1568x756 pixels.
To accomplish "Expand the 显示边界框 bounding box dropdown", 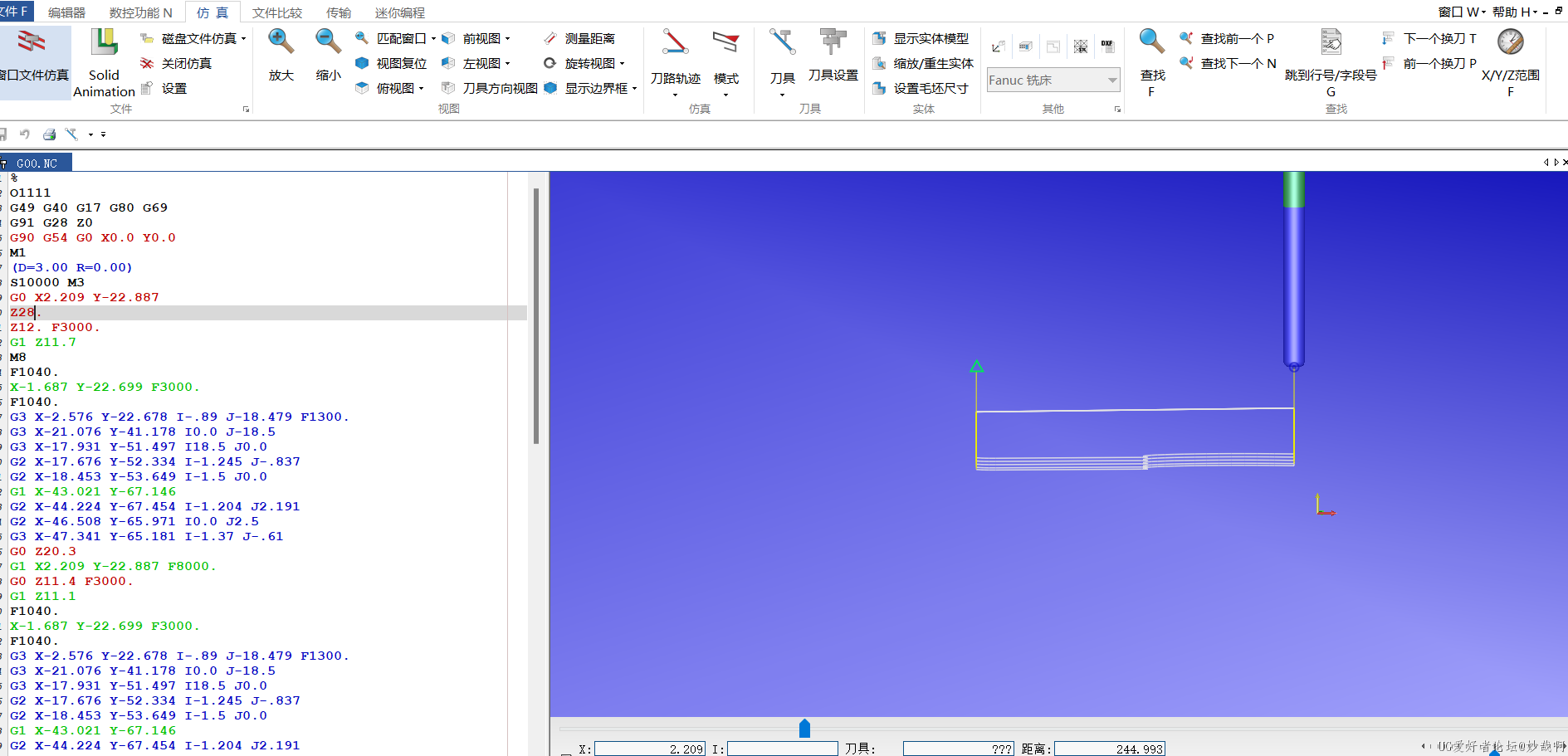I will coord(634,89).
